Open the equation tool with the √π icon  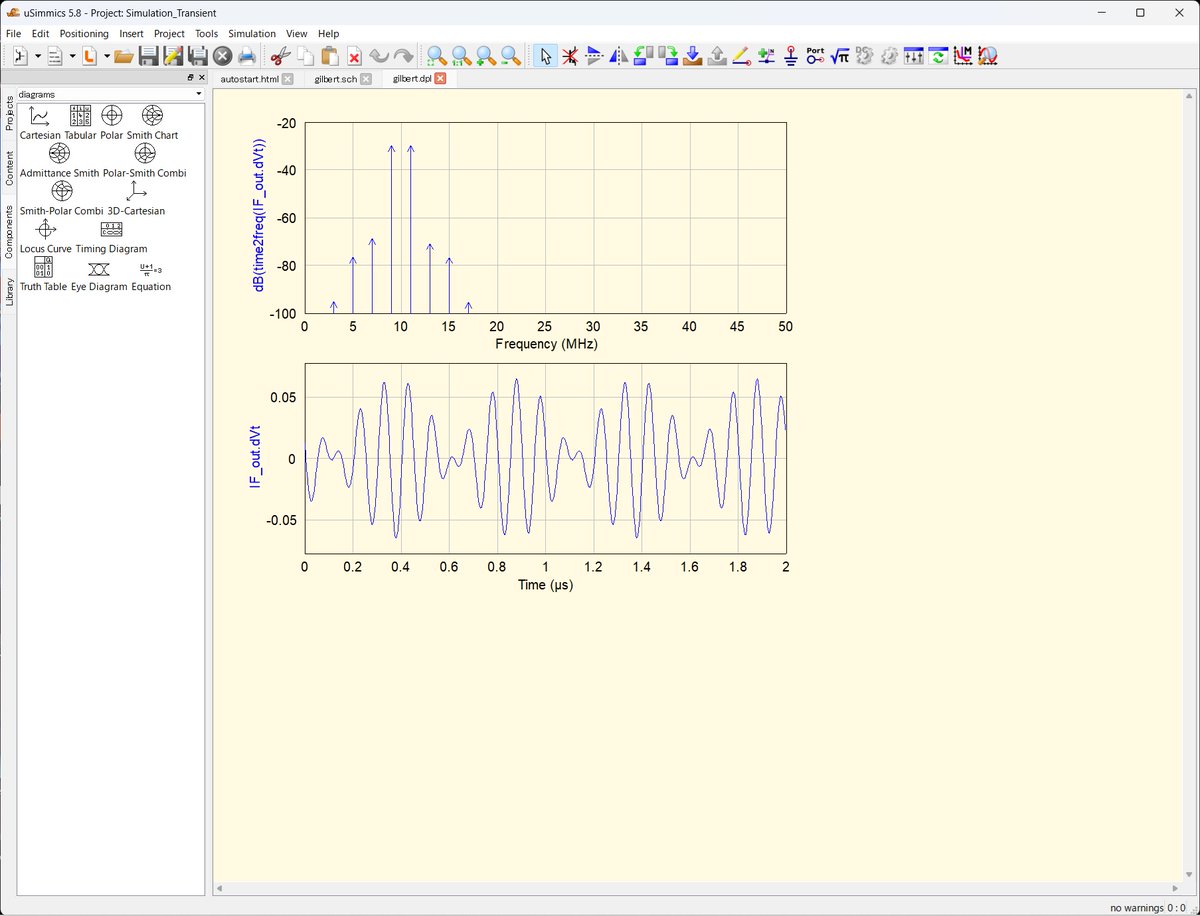click(x=839, y=57)
